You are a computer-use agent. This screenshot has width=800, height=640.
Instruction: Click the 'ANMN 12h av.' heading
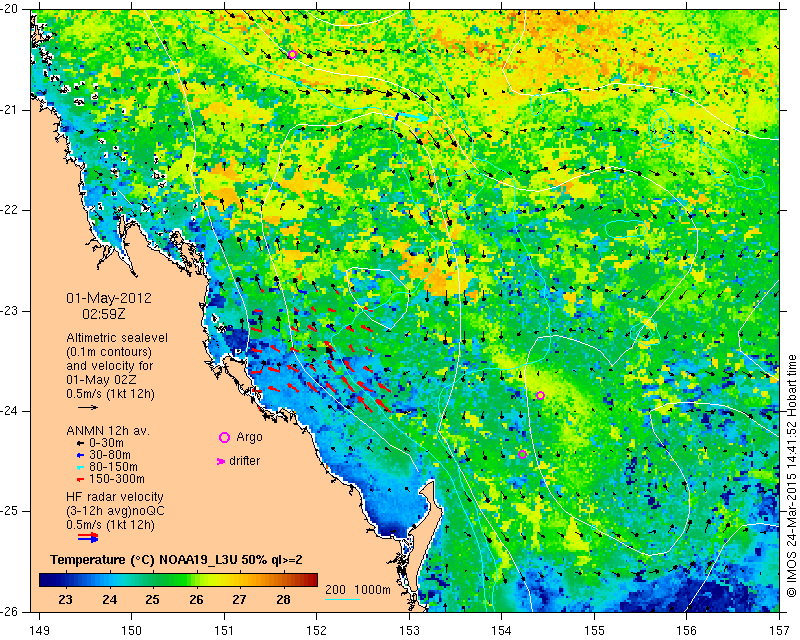coord(108,431)
